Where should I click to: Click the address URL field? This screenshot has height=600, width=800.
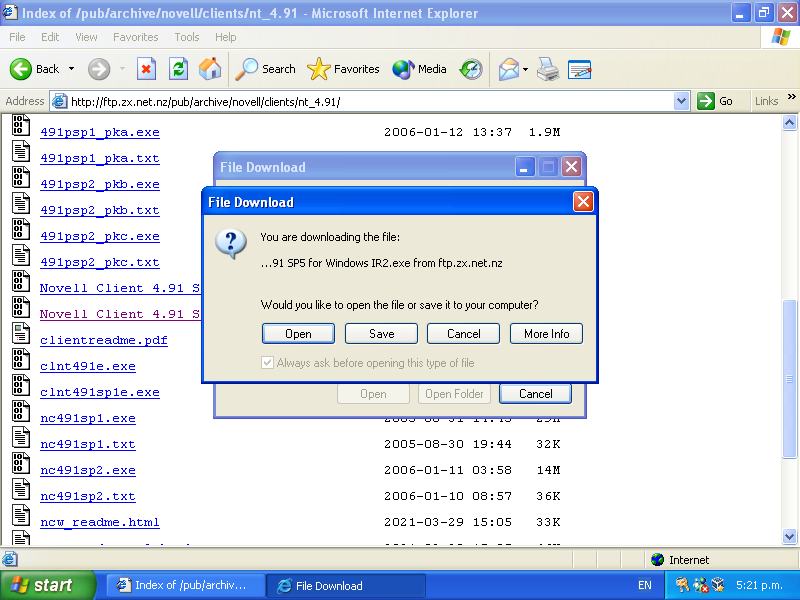point(370,101)
